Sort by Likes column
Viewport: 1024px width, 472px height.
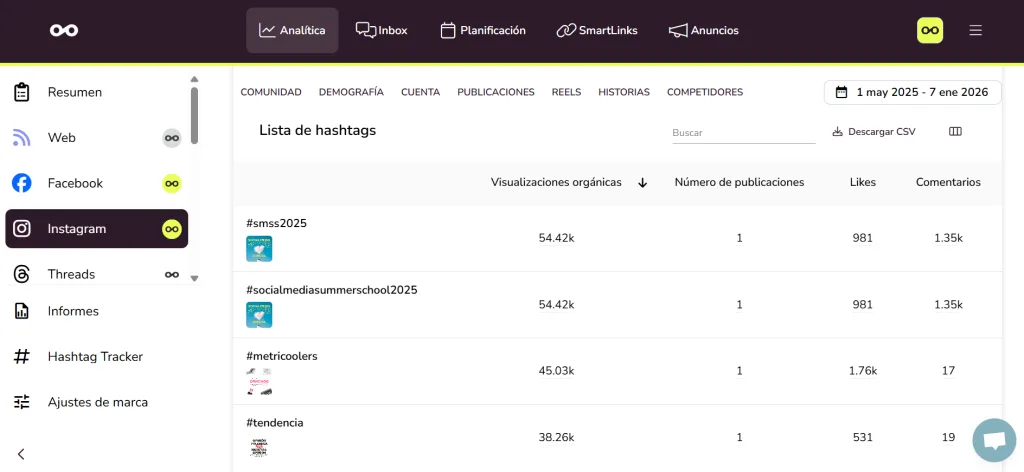point(863,183)
